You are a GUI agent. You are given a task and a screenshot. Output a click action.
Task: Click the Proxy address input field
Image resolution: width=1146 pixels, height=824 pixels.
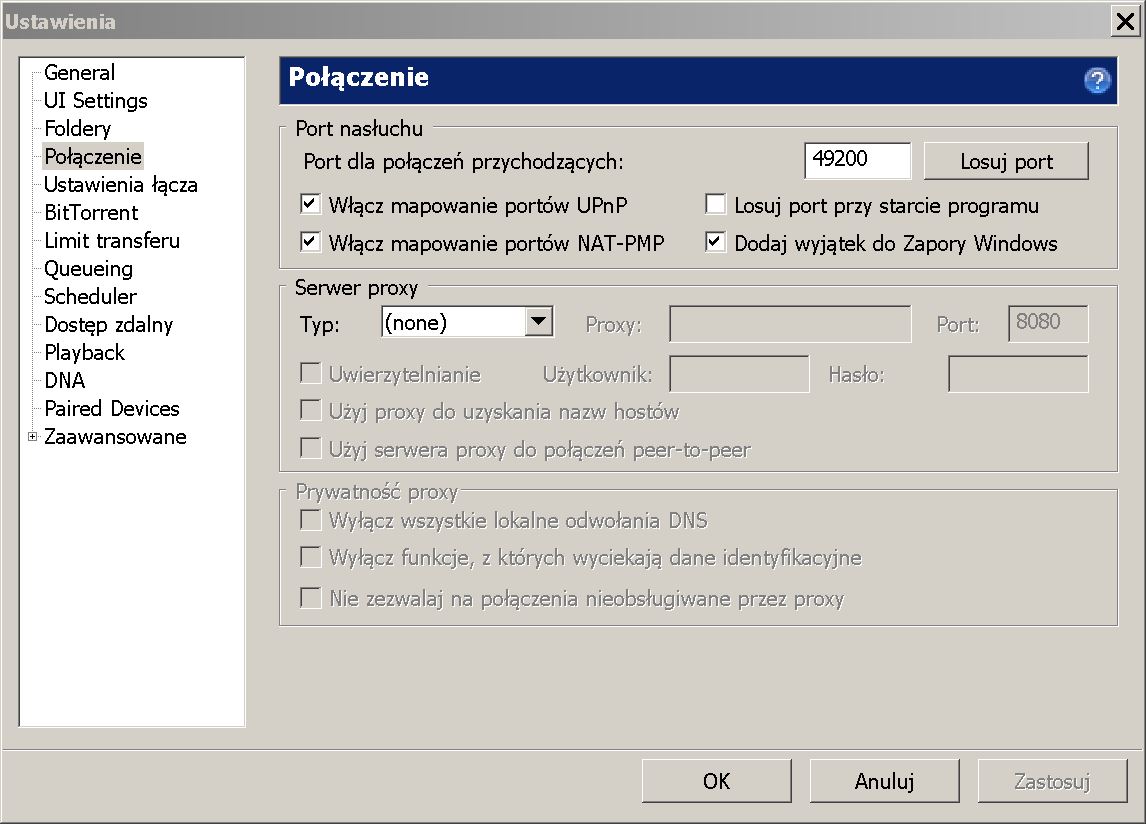[790, 324]
